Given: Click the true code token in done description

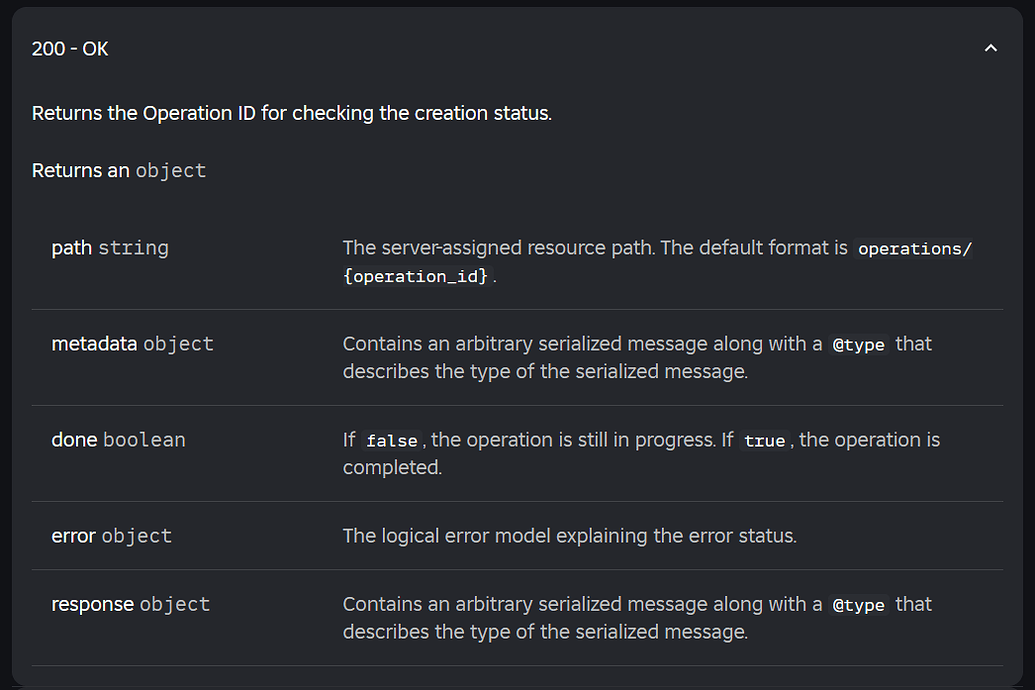Looking at the screenshot, I should (764, 440).
